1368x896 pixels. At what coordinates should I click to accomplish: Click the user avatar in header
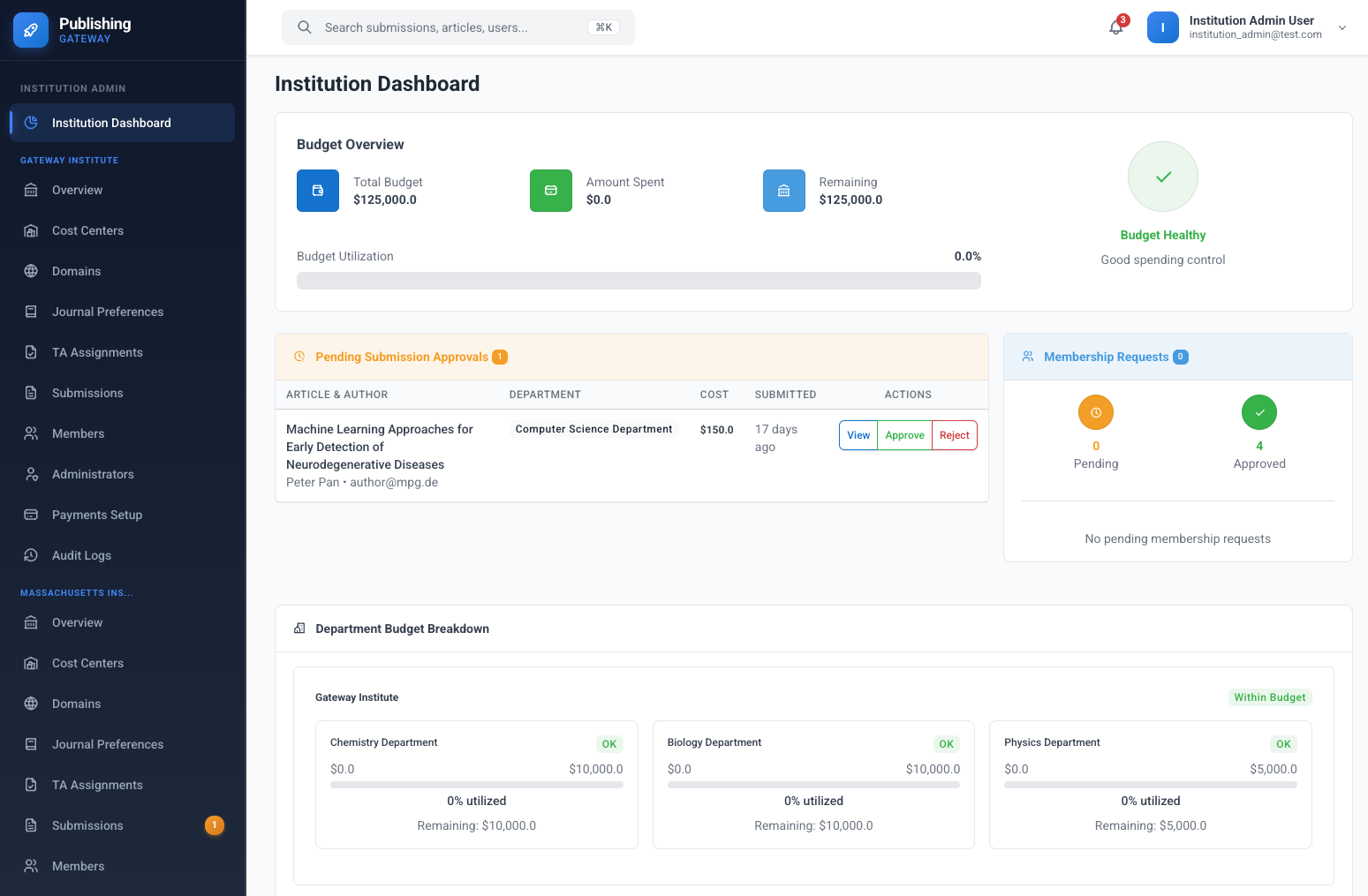click(1162, 27)
